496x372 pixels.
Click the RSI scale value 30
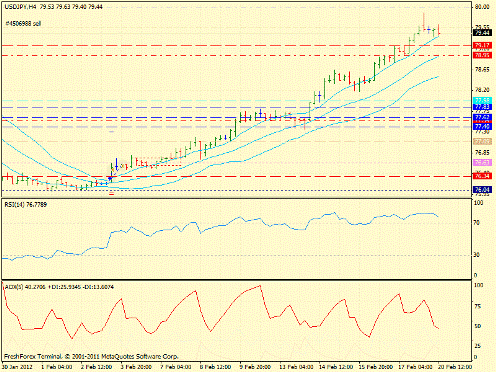[477, 255]
